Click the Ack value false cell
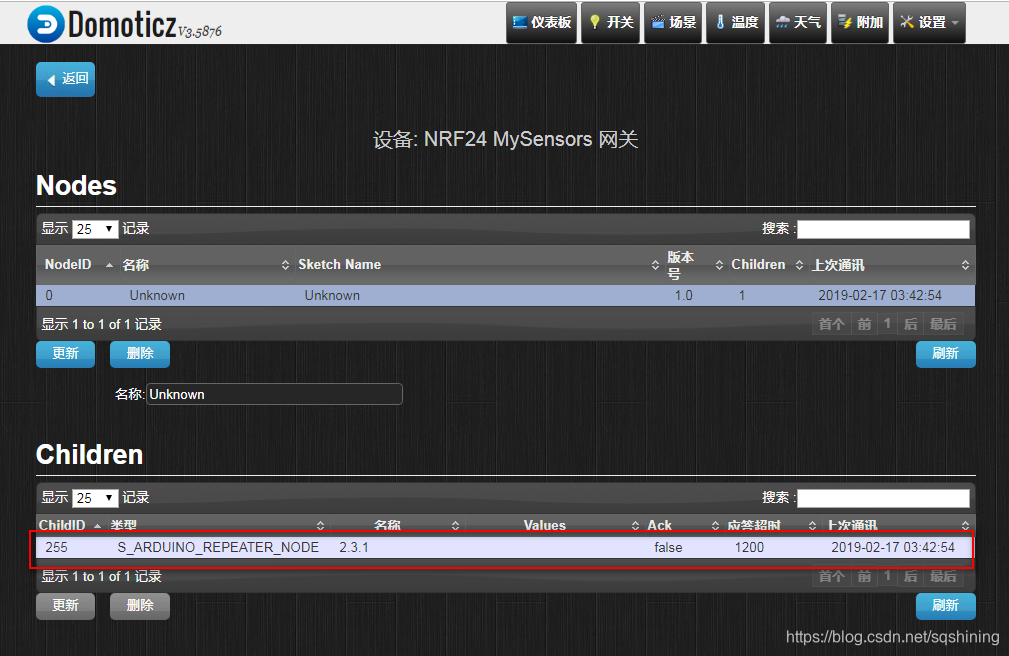 [x=668, y=547]
